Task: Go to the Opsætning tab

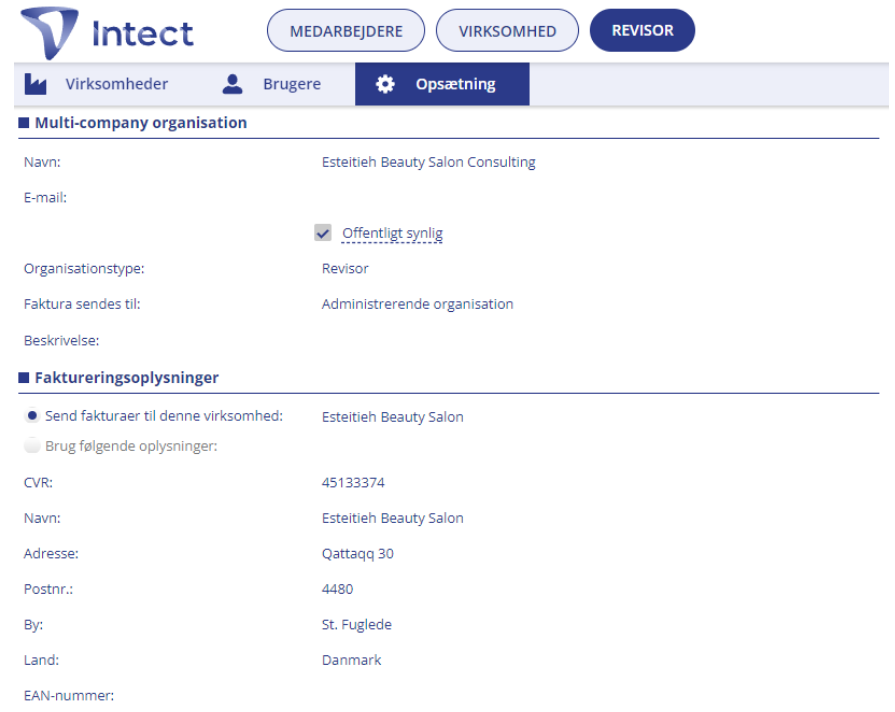Action: (x=442, y=84)
